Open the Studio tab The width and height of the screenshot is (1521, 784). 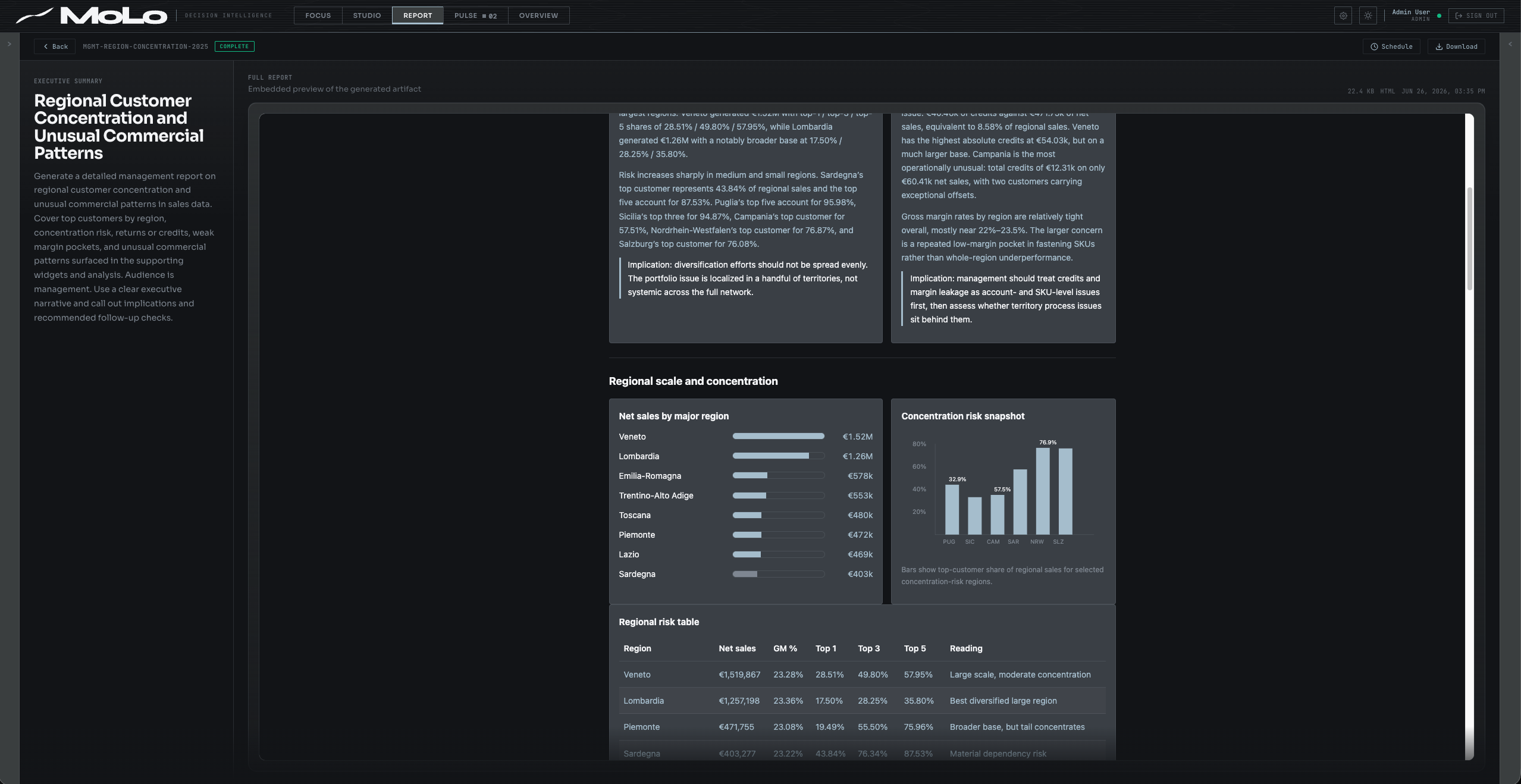[x=367, y=15]
